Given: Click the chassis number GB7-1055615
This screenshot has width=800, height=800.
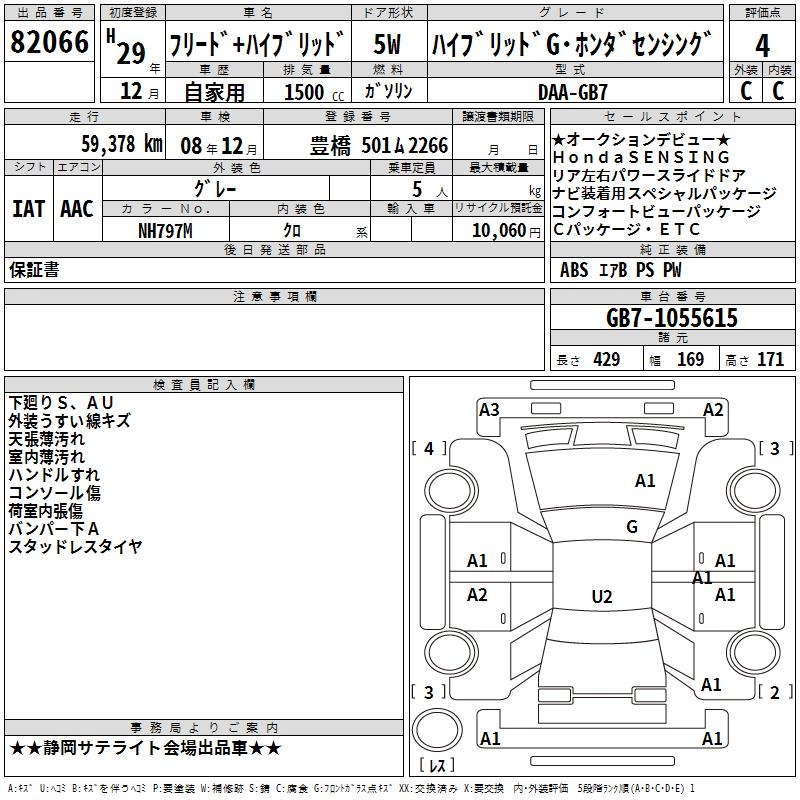Looking at the screenshot, I should (x=672, y=318).
